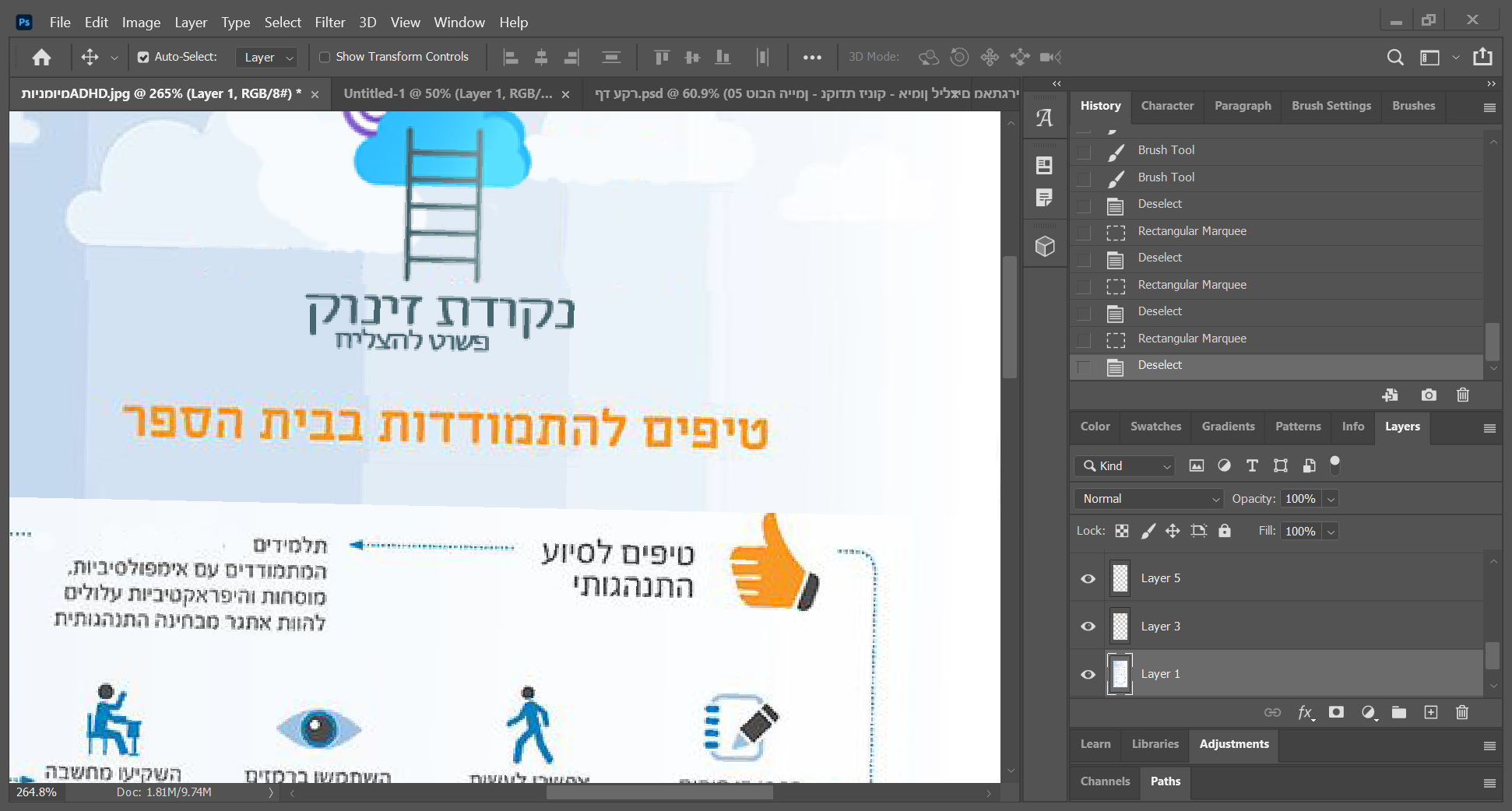The height and width of the screenshot is (811, 1512).
Task: Hide Layer 1 visibility eye
Action: click(1088, 674)
